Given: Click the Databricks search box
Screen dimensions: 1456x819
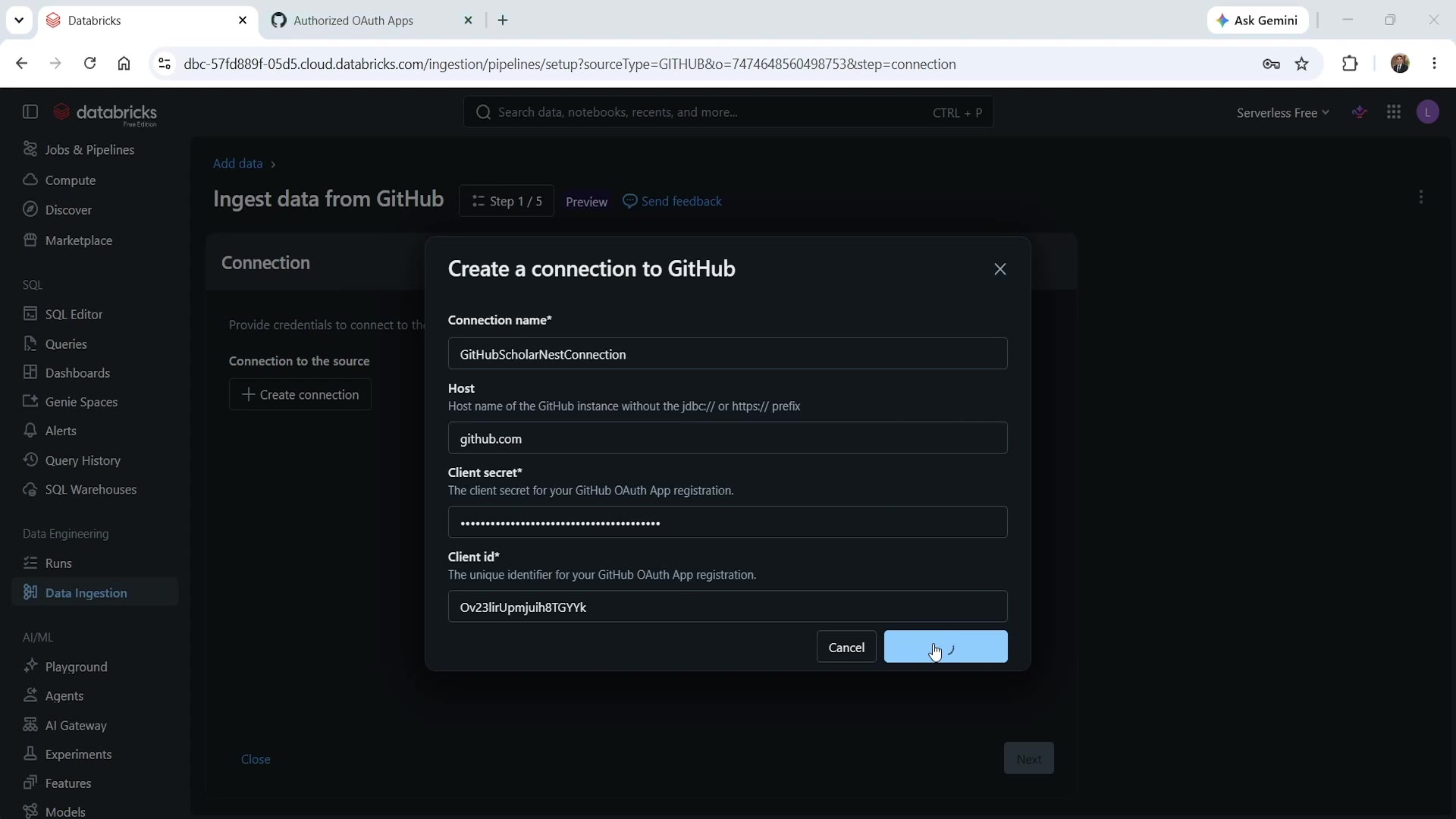Looking at the screenshot, I should point(728,112).
